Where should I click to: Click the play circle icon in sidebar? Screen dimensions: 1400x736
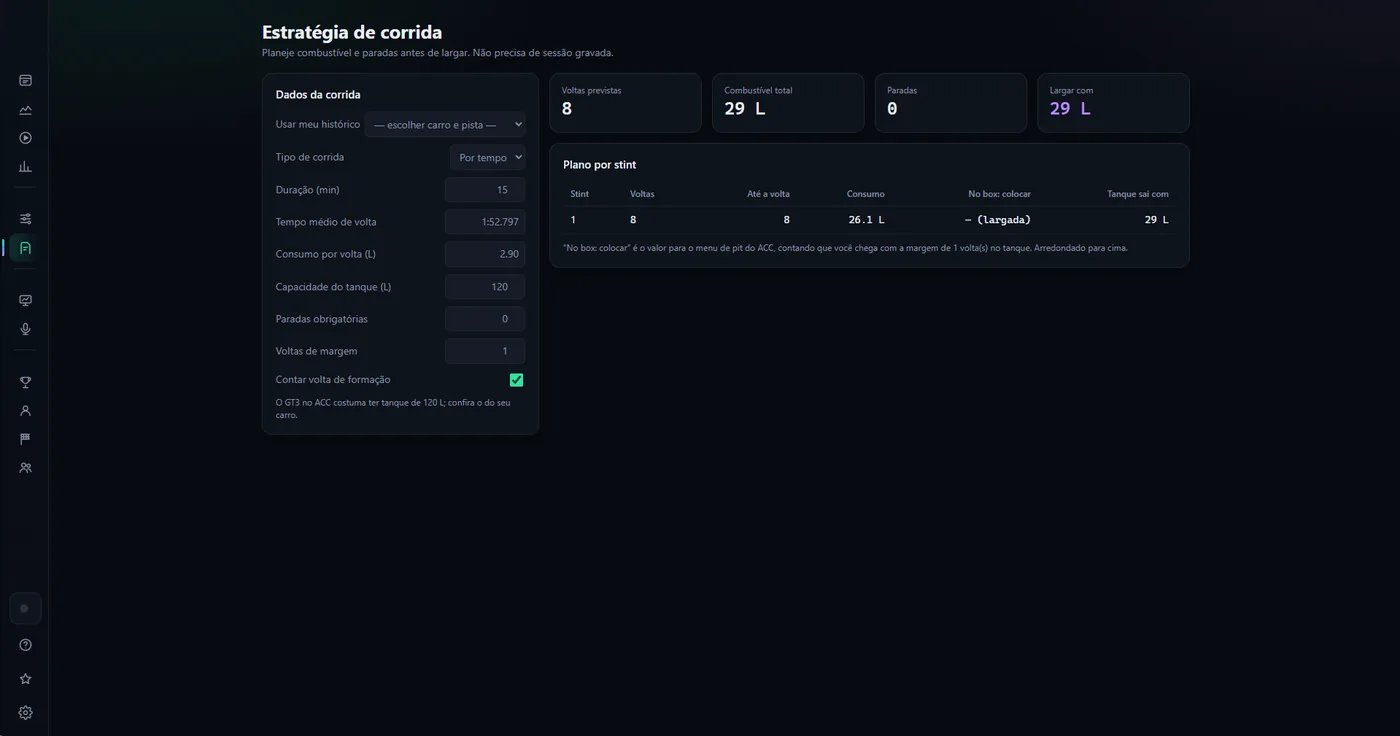25,138
